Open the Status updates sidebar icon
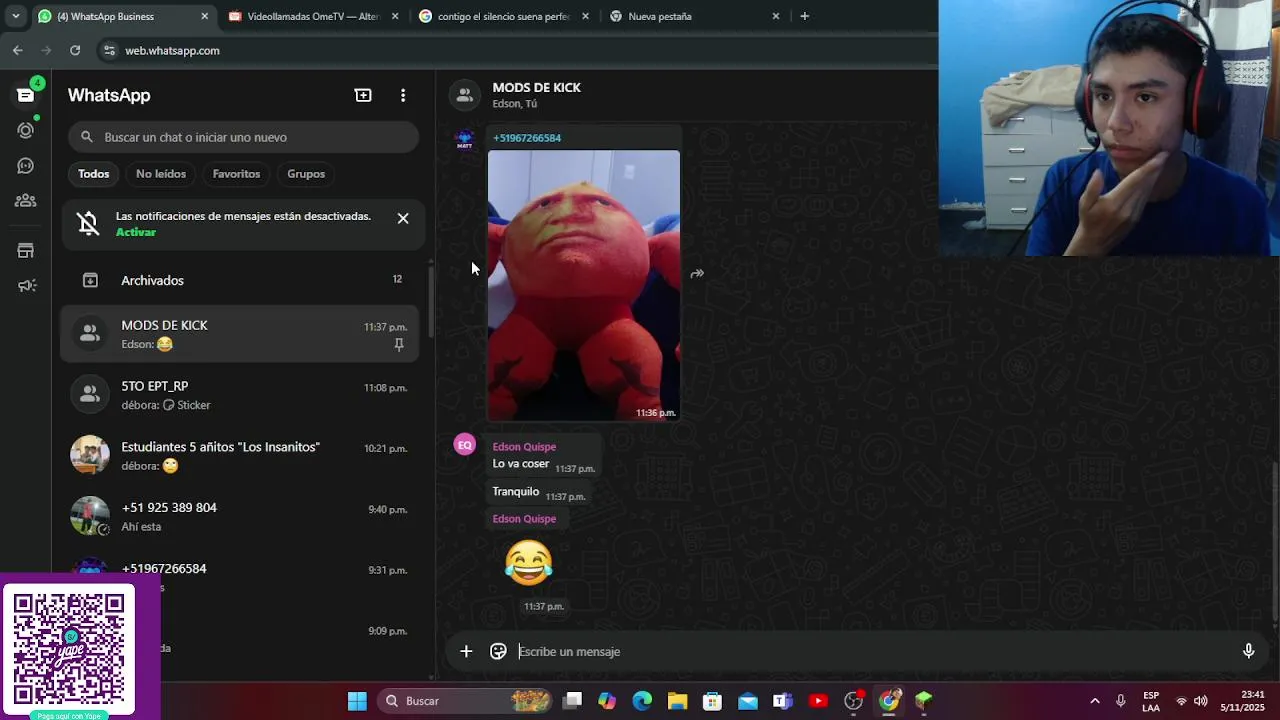The height and width of the screenshot is (720, 1280). click(x=26, y=130)
